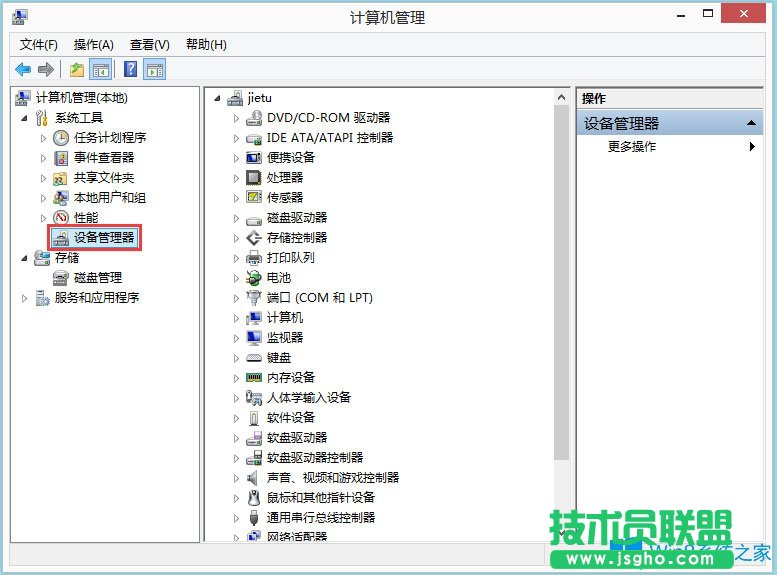Expand the 任务计划程序 node arrow

43,138
